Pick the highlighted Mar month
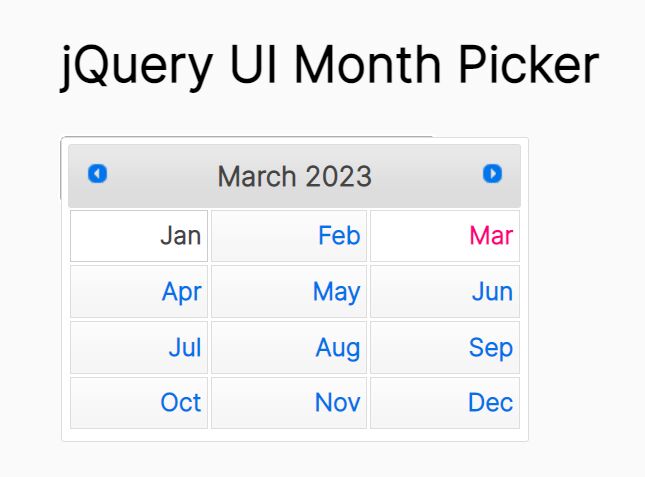Viewport: 645px width, 477px height. [x=445, y=236]
